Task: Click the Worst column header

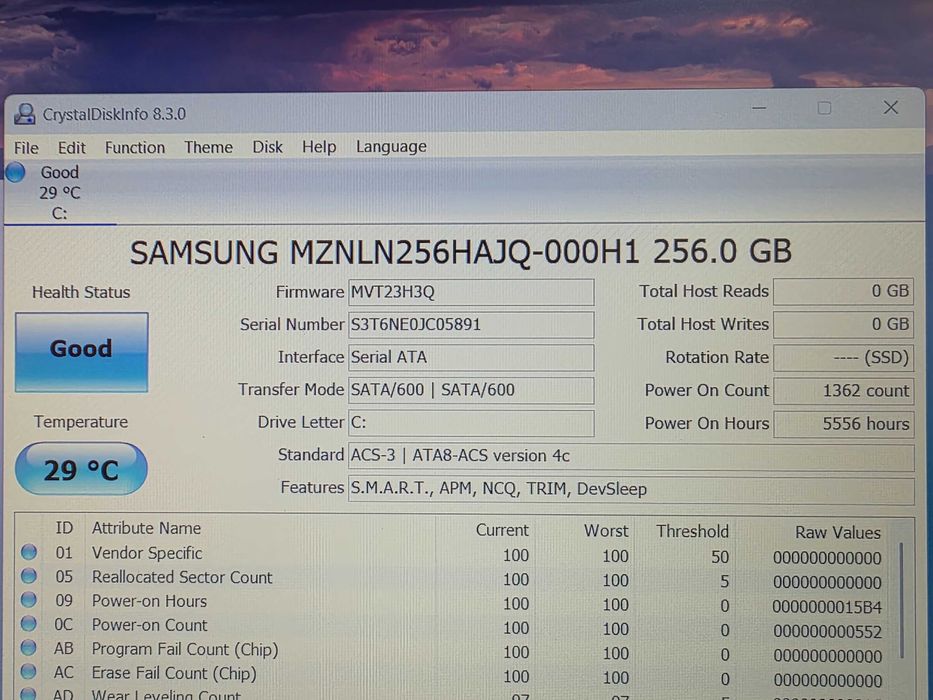Action: (x=606, y=530)
